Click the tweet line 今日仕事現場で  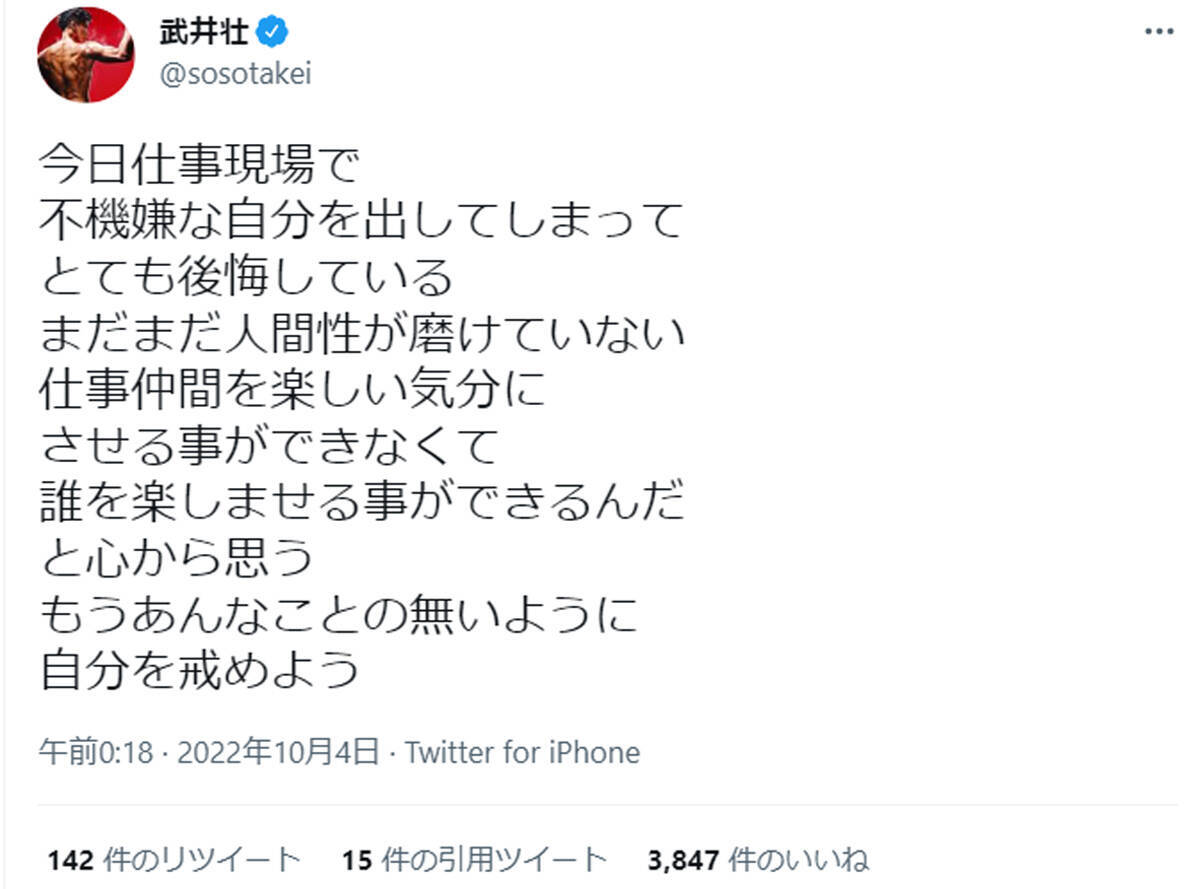click(x=198, y=164)
